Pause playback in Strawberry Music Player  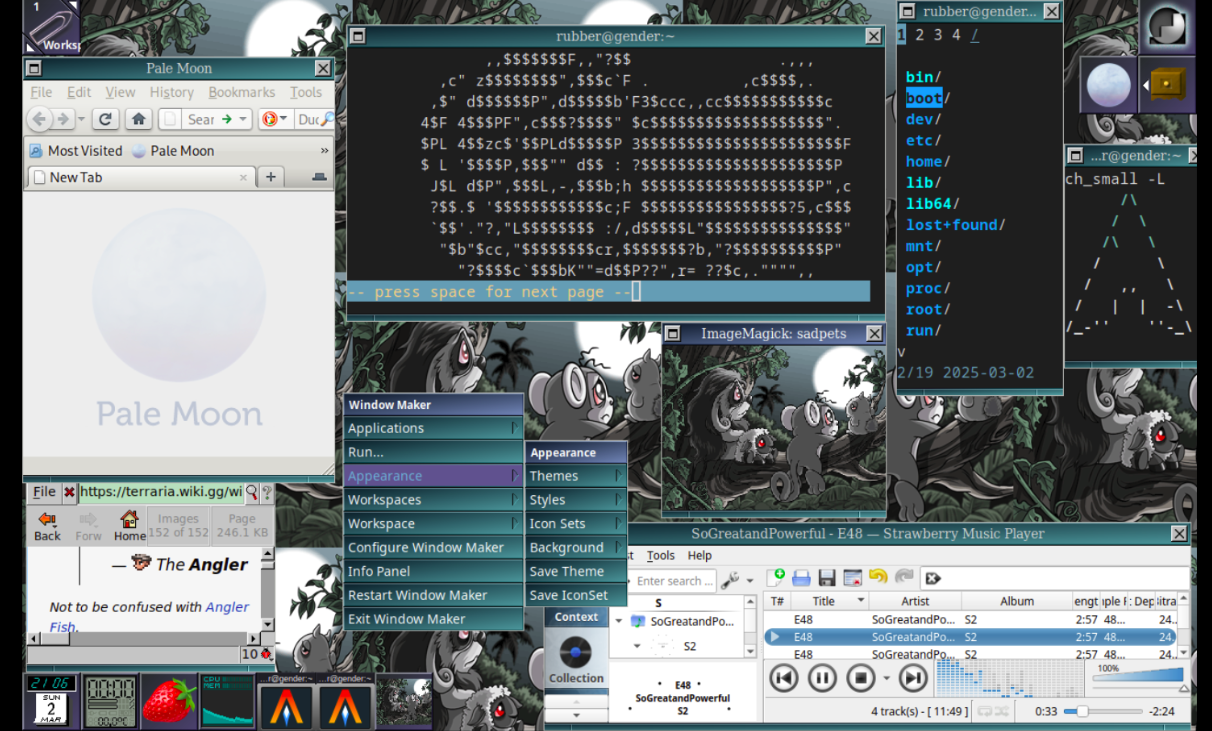tap(822, 679)
